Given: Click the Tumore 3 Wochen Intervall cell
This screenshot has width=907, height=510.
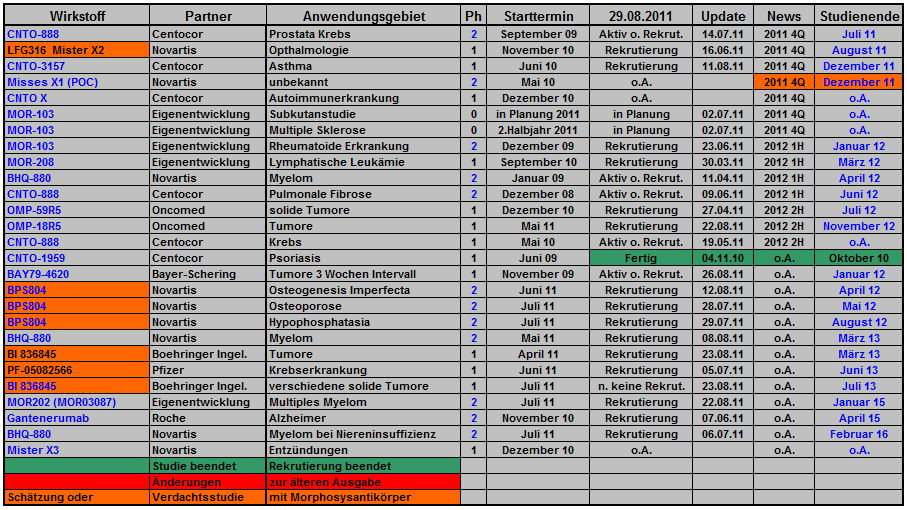Looking at the screenshot, I should click(364, 275).
